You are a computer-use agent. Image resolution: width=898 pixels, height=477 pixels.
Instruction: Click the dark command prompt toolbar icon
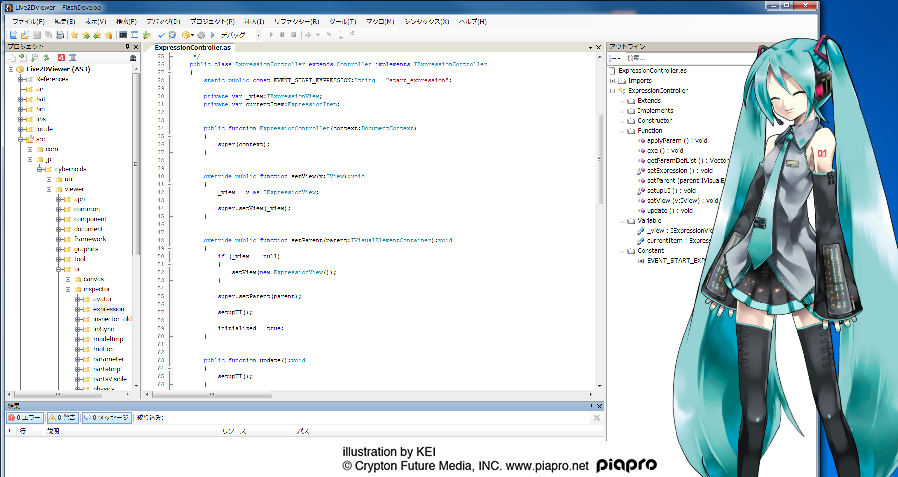(x=123, y=35)
